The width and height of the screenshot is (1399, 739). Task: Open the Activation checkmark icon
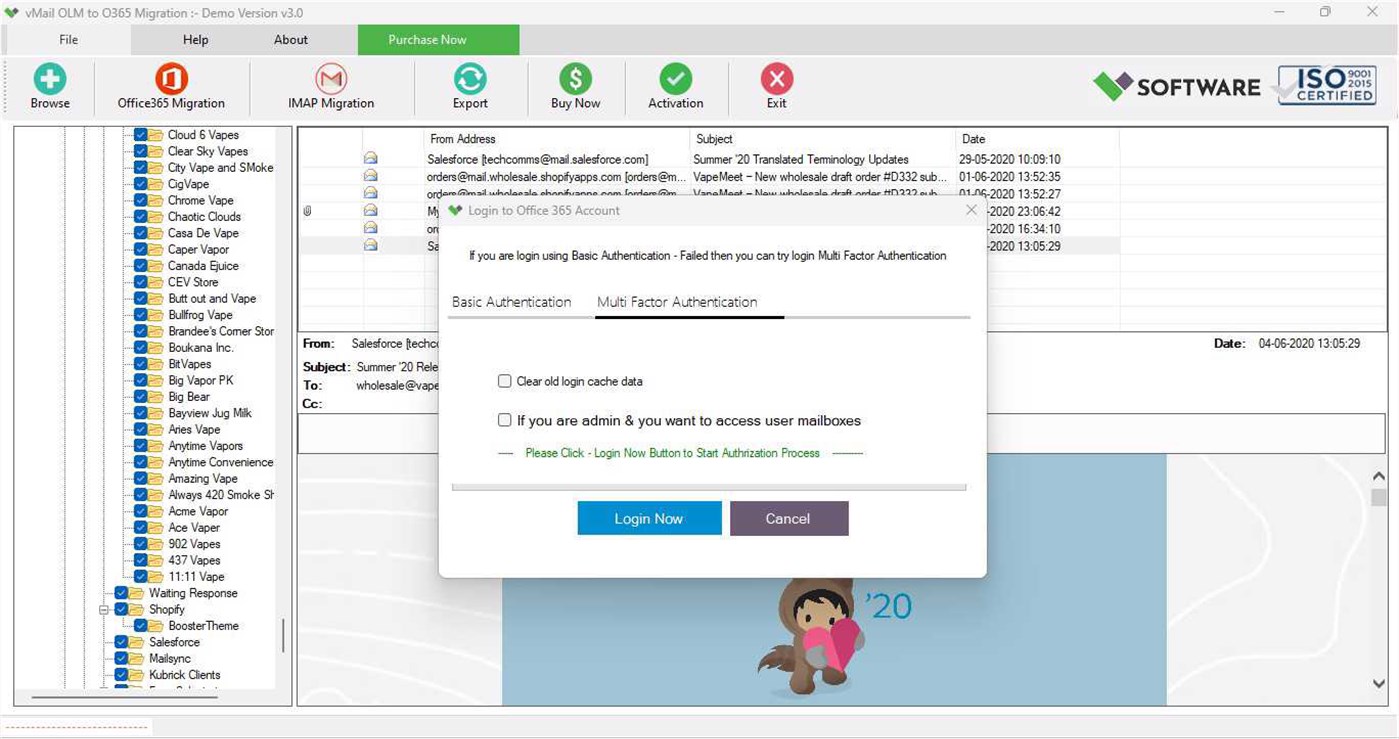pyautogui.click(x=676, y=79)
